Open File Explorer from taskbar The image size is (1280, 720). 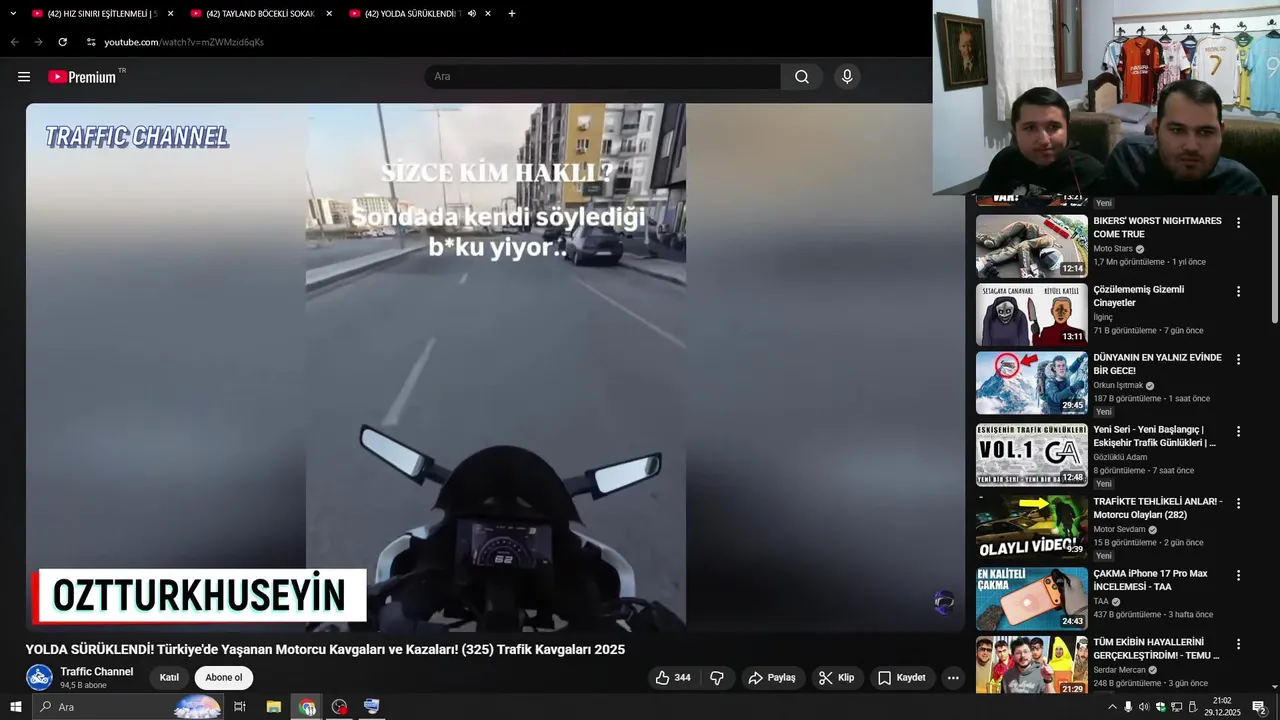[x=273, y=707]
